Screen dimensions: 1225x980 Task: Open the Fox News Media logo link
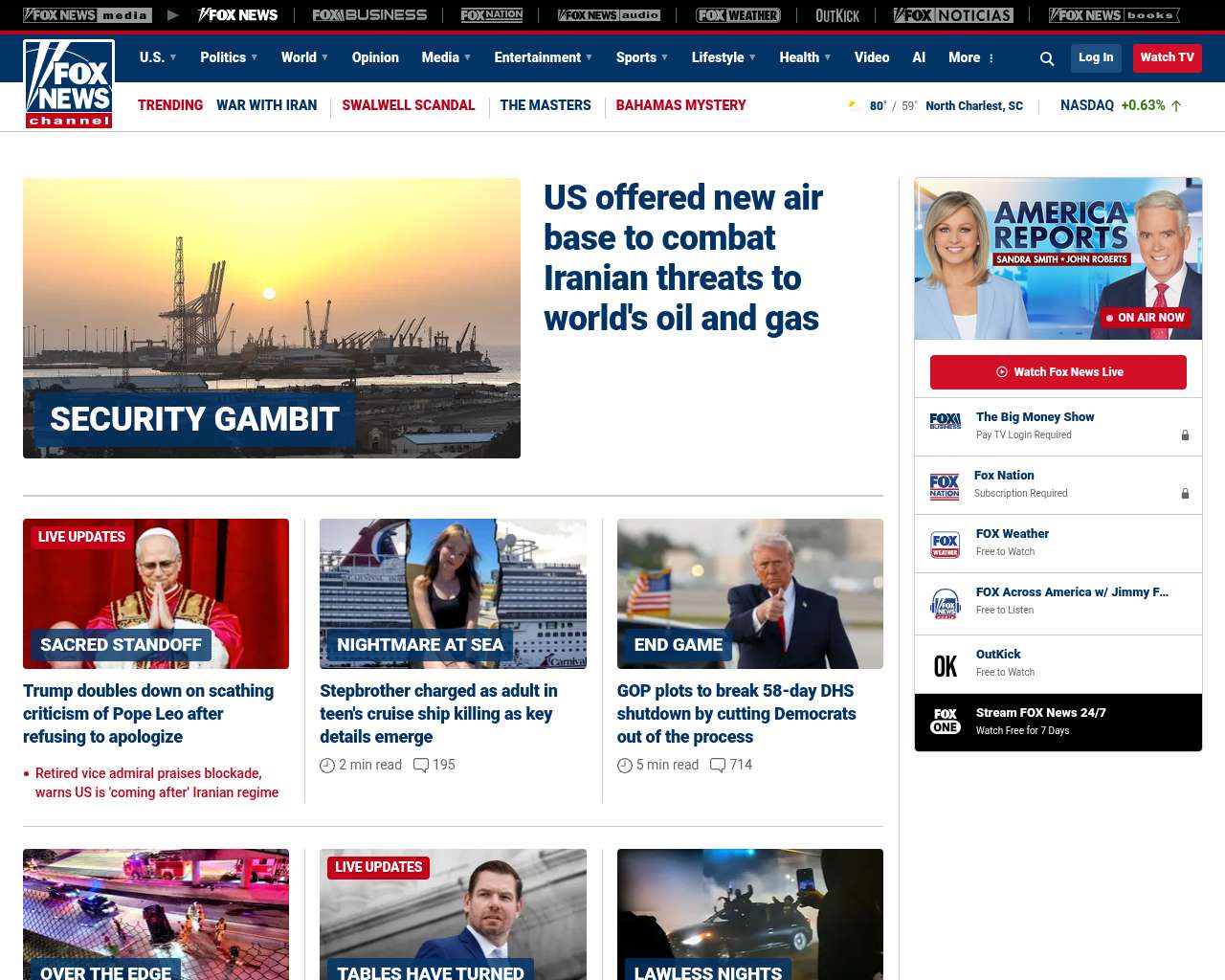(87, 15)
